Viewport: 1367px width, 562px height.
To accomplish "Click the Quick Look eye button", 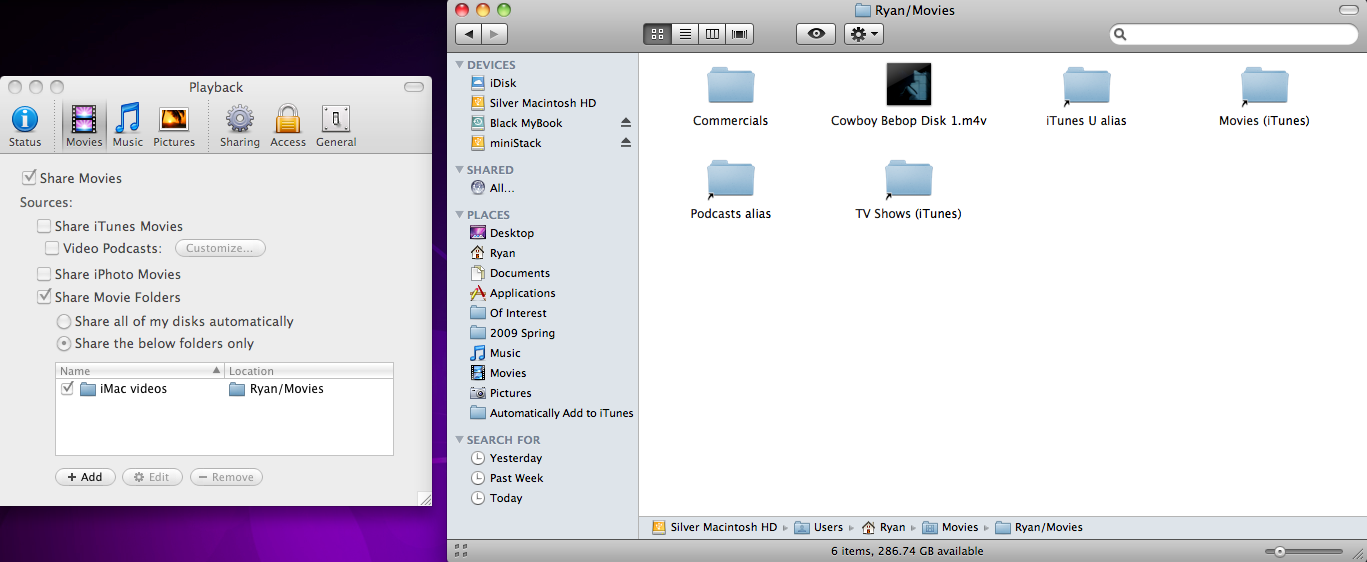I will coord(816,34).
